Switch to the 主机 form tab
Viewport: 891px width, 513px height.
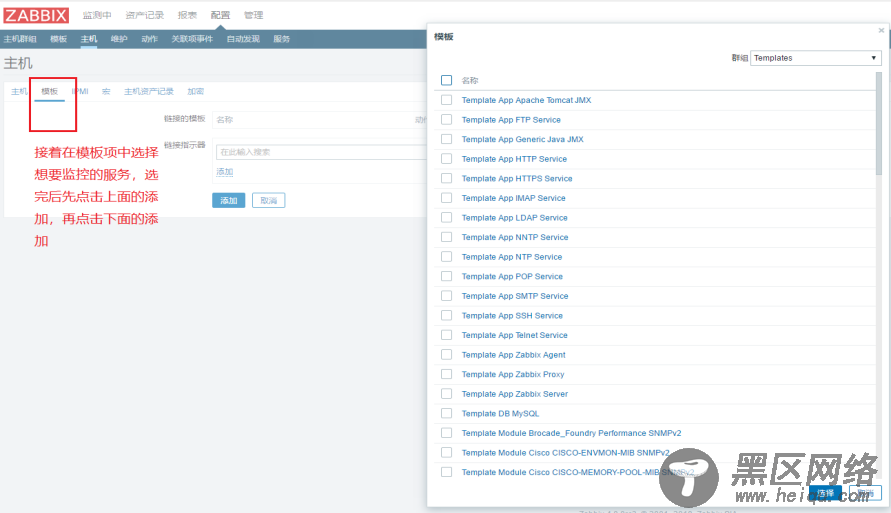[x=19, y=91]
